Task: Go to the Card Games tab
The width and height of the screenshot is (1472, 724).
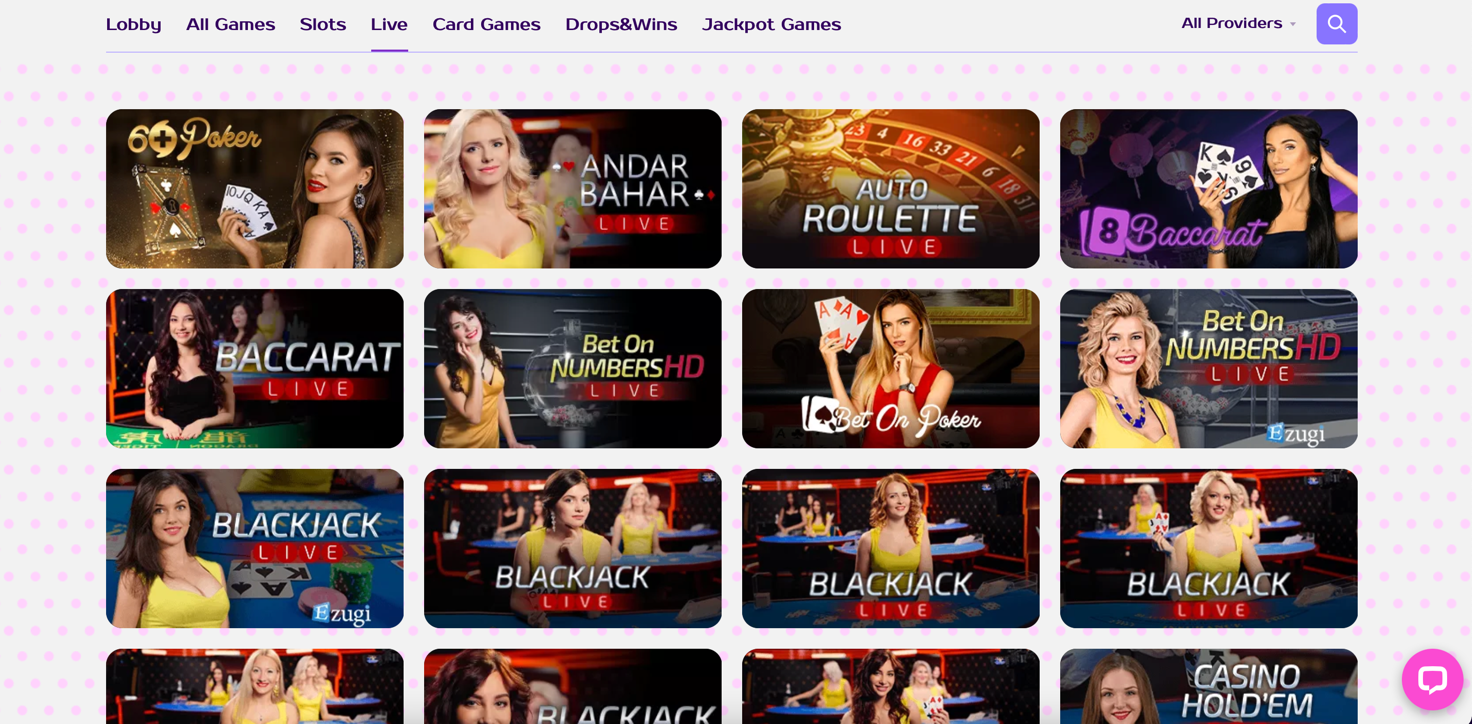Action: click(x=486, y=24)
